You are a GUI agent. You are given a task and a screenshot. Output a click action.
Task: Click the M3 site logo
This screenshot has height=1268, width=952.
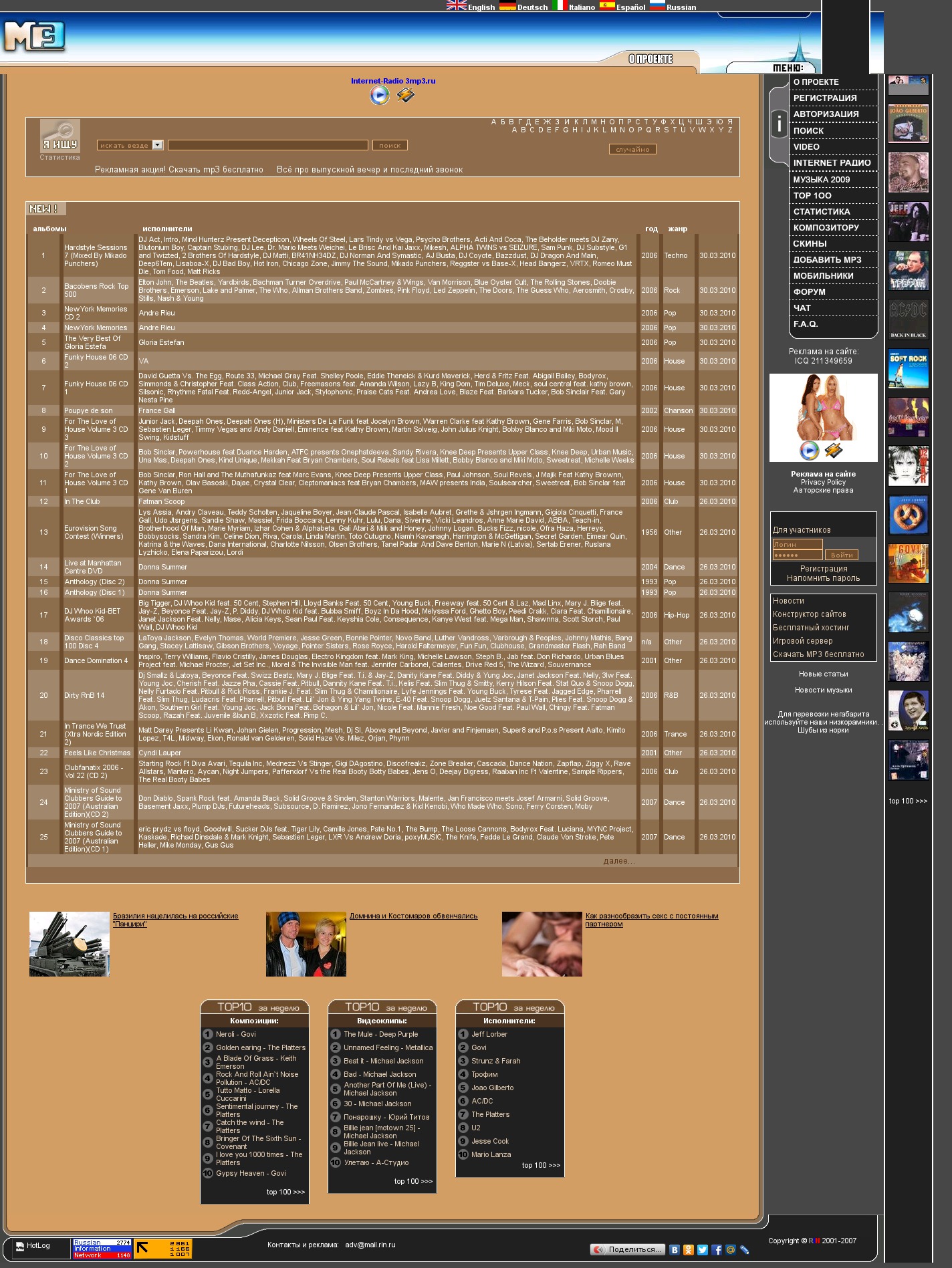click(33, 37)
